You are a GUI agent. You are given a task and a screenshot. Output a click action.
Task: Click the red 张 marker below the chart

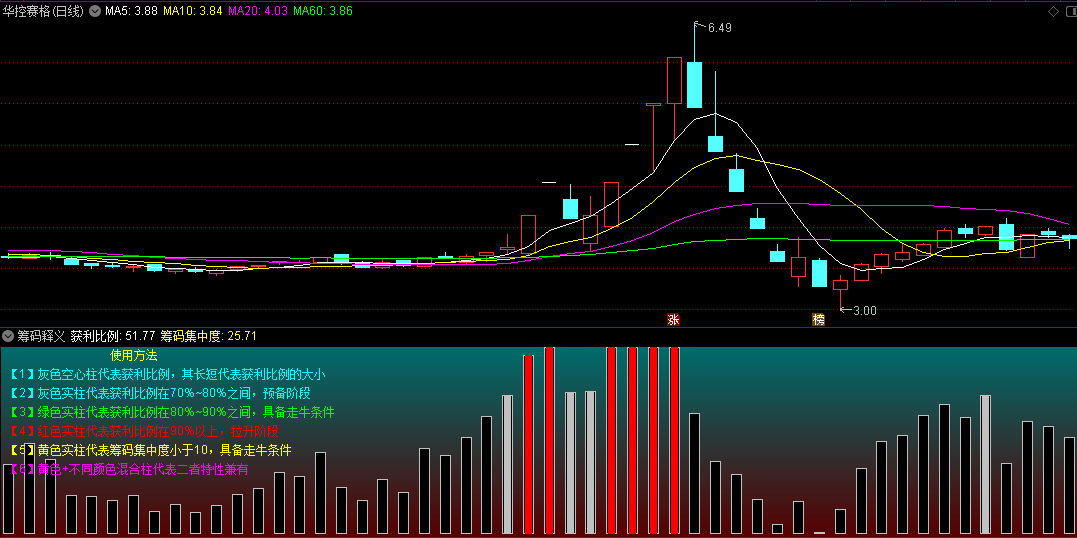coord(674,320)
